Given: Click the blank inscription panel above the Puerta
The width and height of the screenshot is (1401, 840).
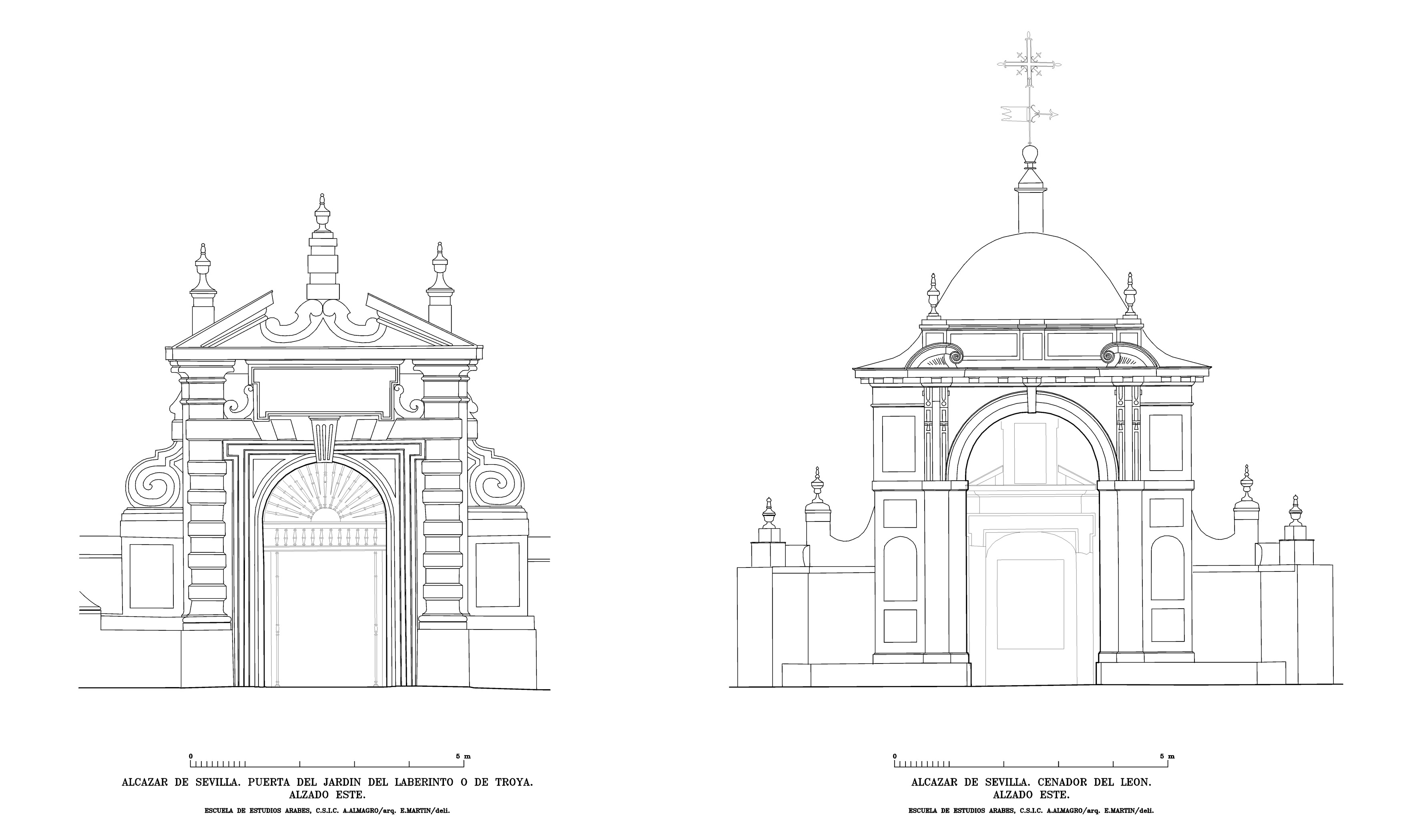Looking at the screenshot, I should click(325, 392).
